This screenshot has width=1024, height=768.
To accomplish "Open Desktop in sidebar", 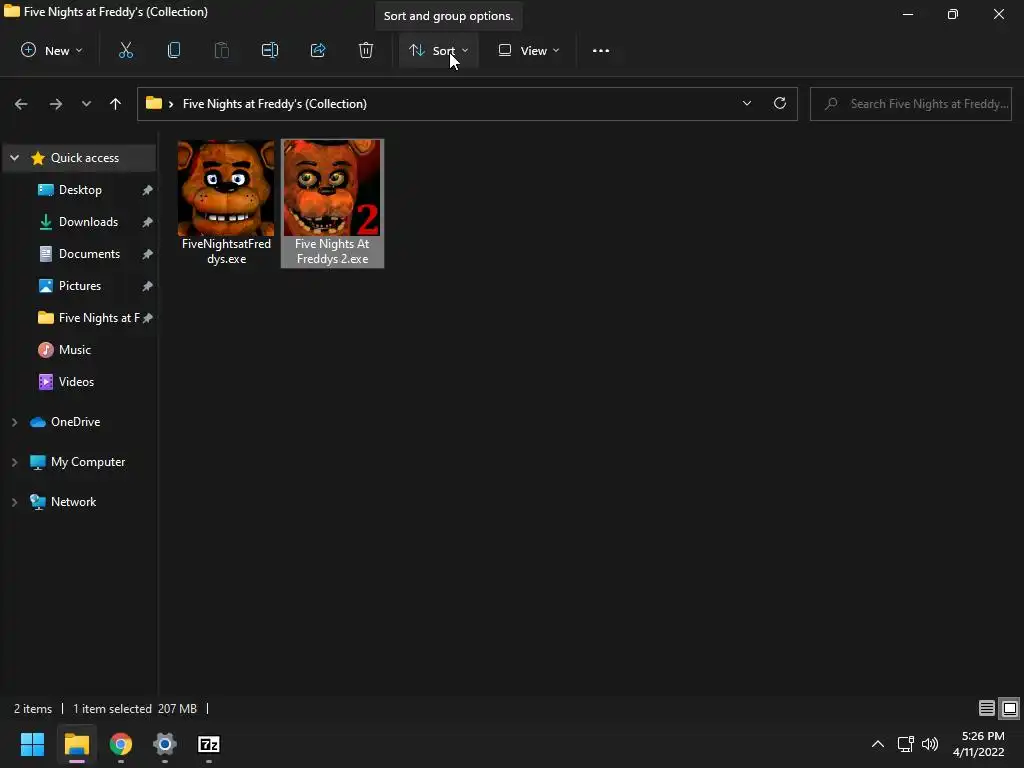I will (x=80, y=190).
